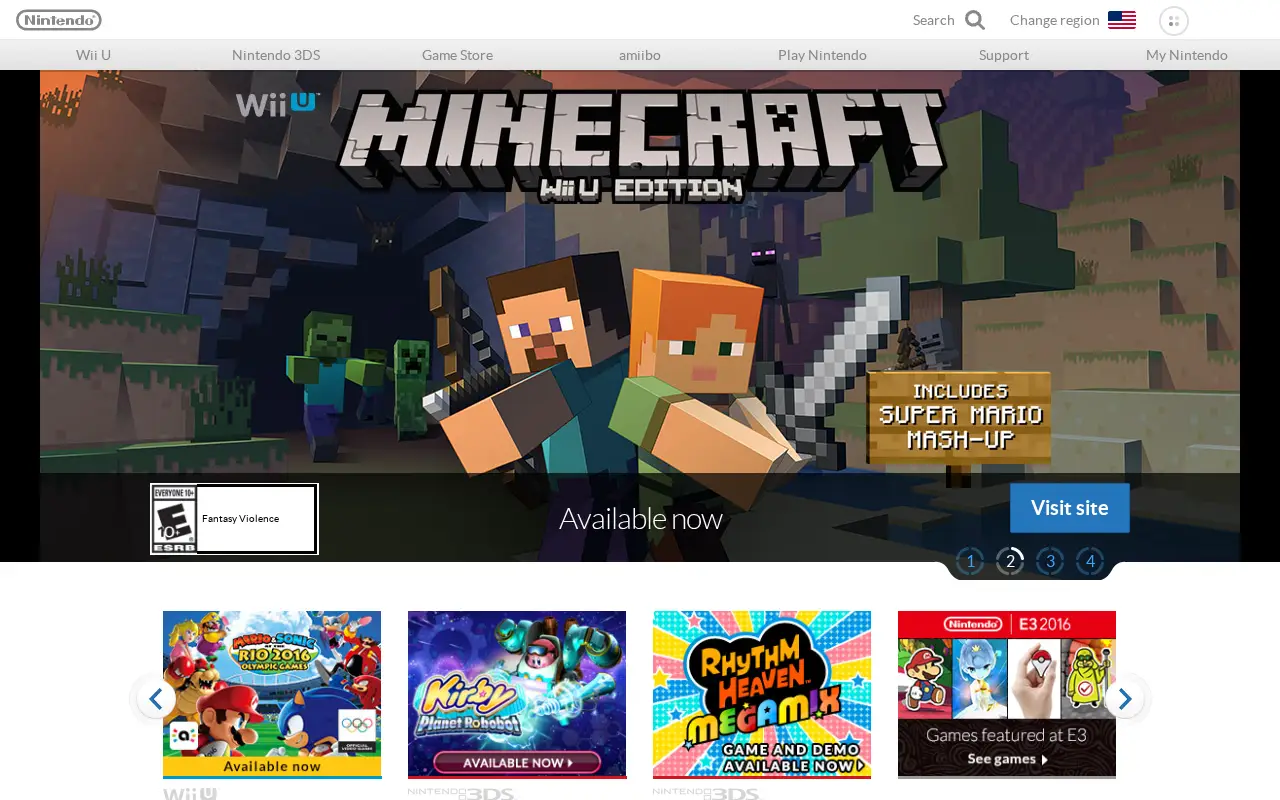The height and width of the screenshot is (800, 1280).
Task: Click Nintendo 3DS logo under Kirby card
Action: (x=462, y=794)
